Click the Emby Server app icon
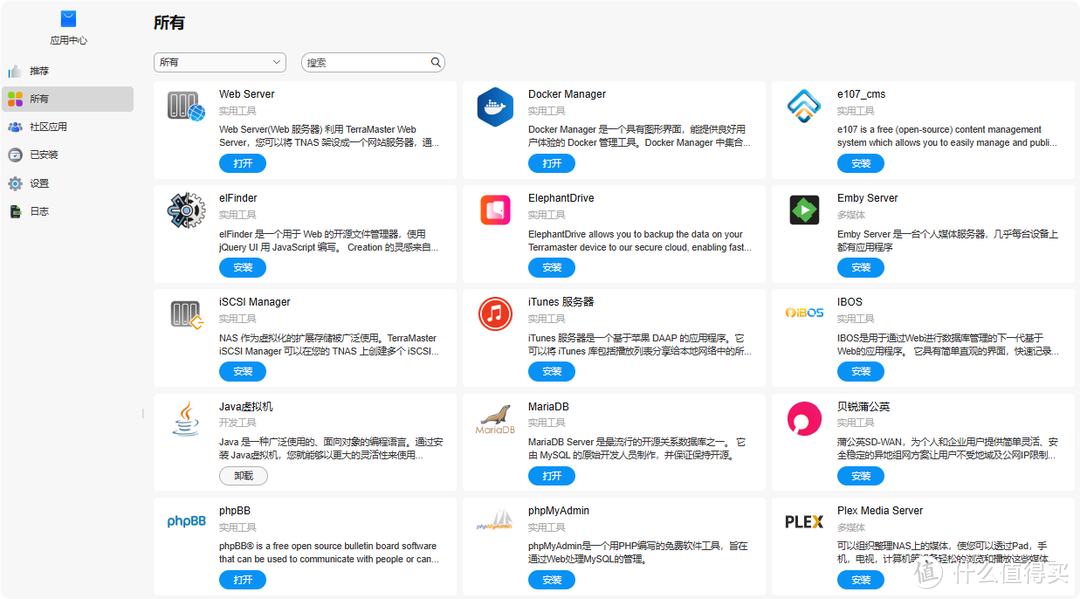The image size is (1080, 599). [804, 210]
